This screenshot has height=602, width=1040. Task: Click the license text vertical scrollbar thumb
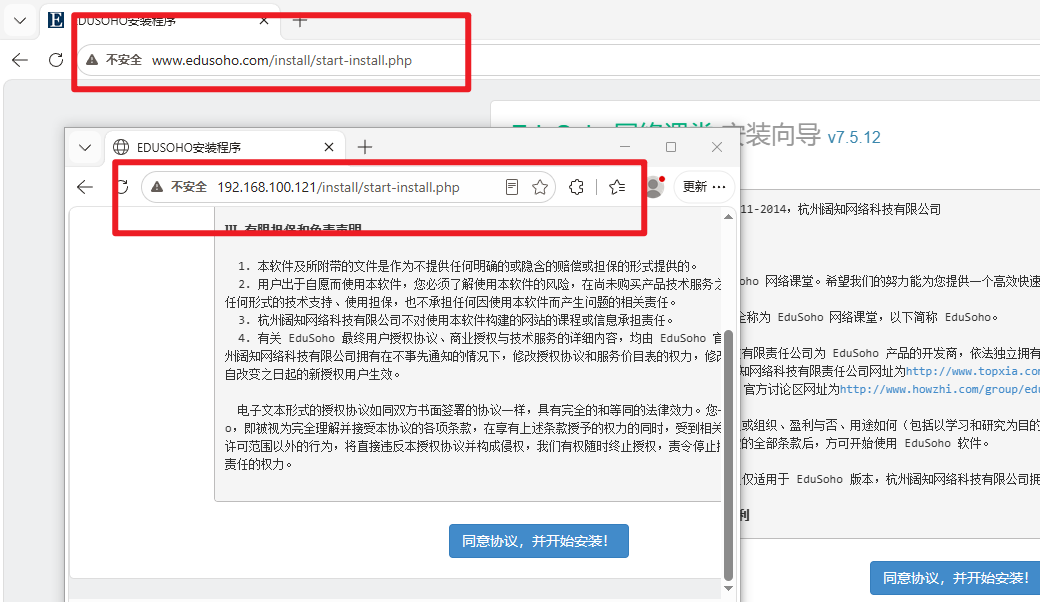[x=728, y=455]
